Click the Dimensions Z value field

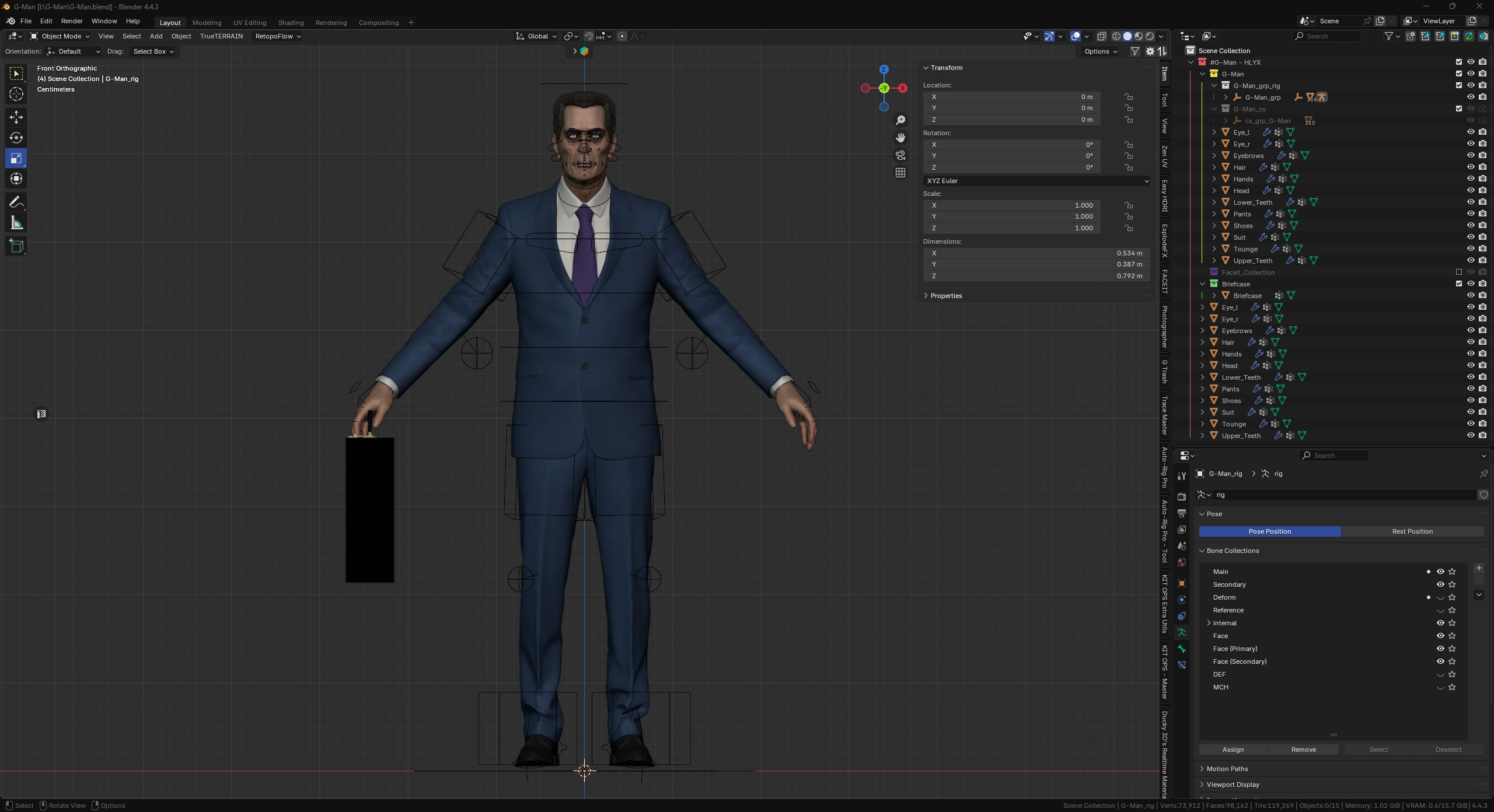1036,276
